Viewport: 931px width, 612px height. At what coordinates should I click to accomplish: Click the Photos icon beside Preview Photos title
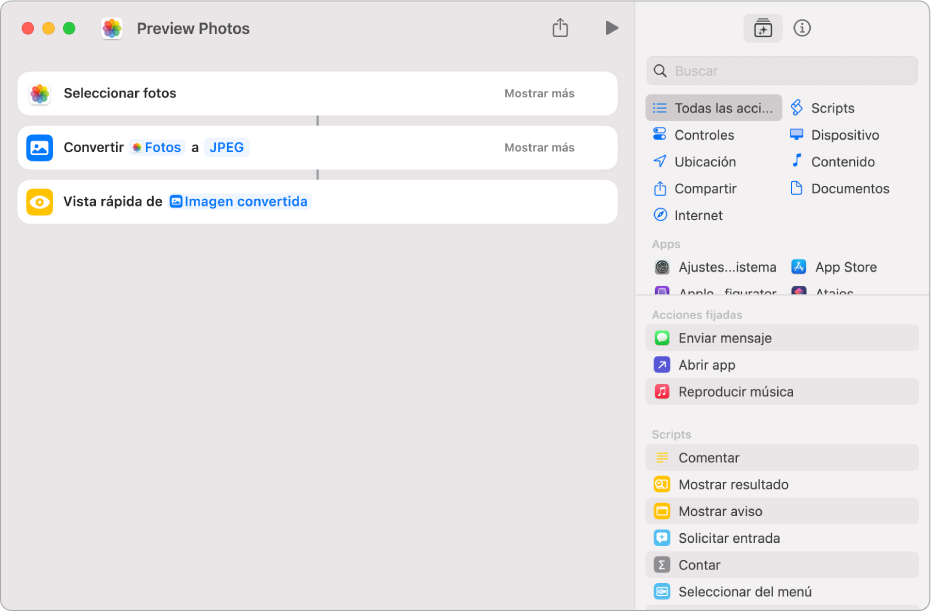(112, 28)
